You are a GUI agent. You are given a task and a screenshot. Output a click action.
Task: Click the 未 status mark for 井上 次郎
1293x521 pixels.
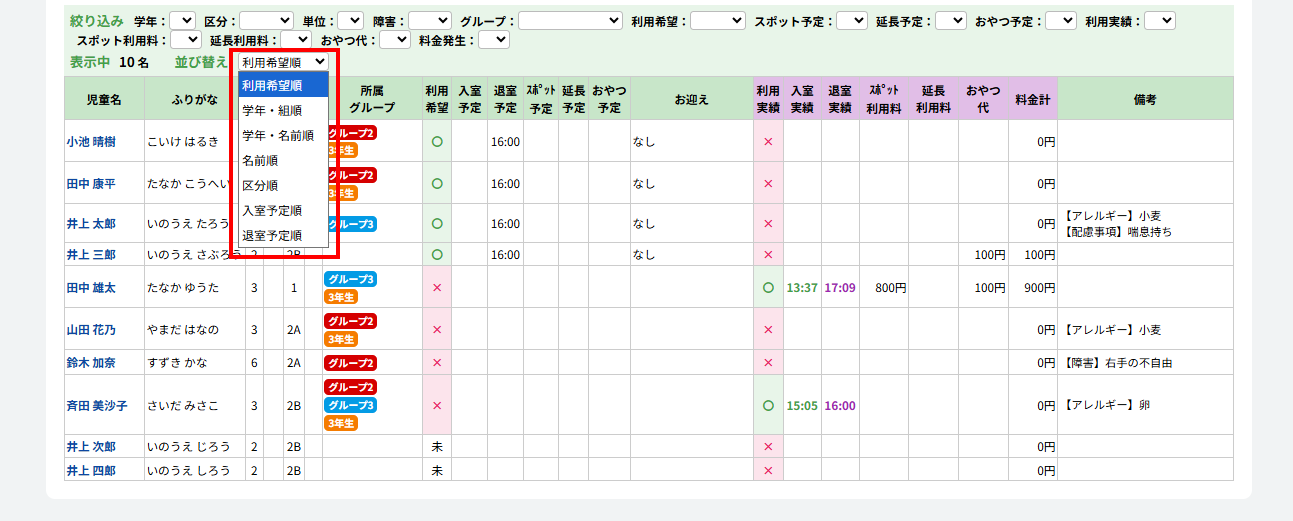pyautogui.click(x=437, y=447)
